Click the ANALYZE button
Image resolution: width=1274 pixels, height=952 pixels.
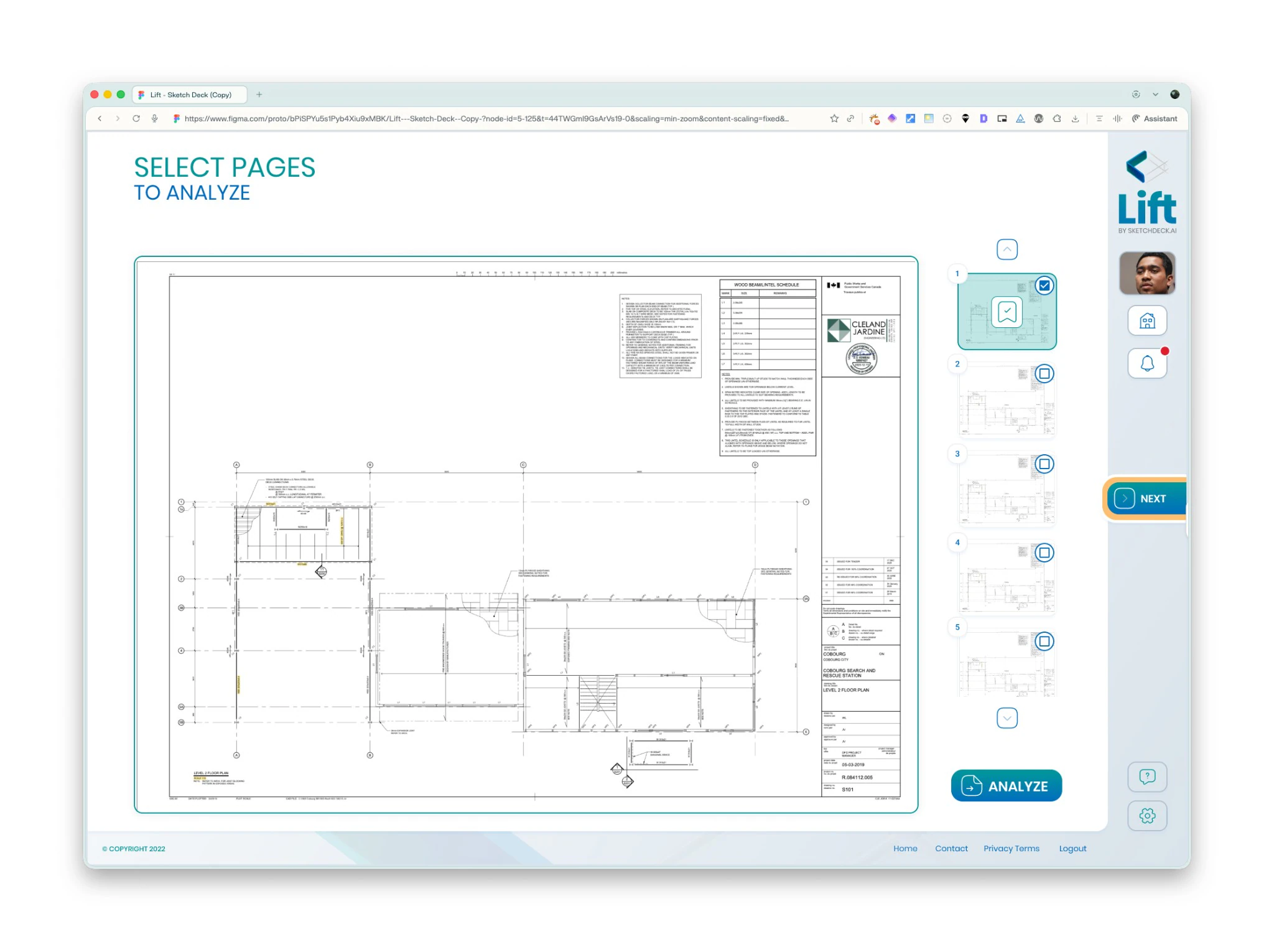1006,786
